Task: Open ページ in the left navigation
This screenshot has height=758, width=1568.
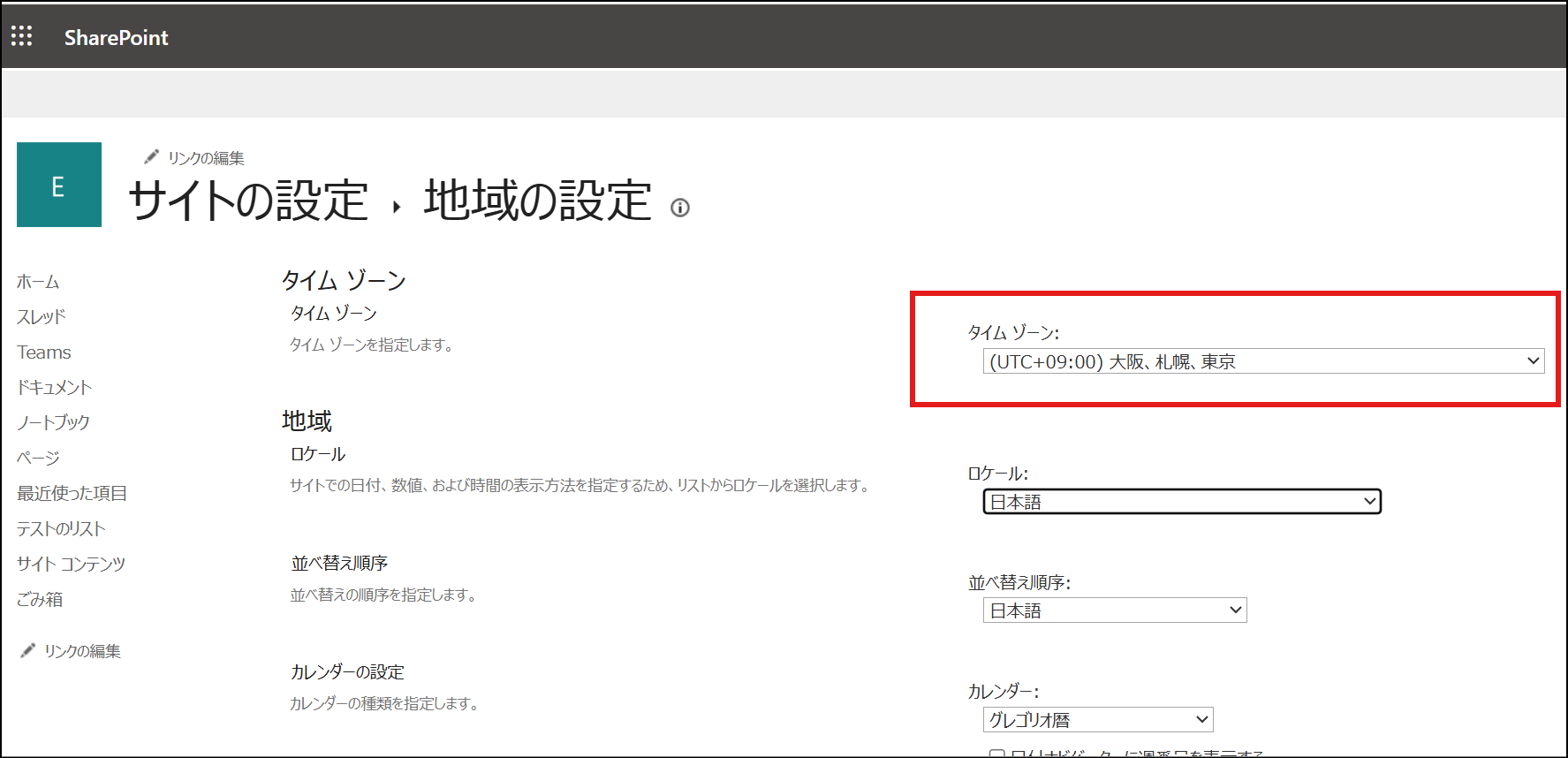Action: (38, 458)
